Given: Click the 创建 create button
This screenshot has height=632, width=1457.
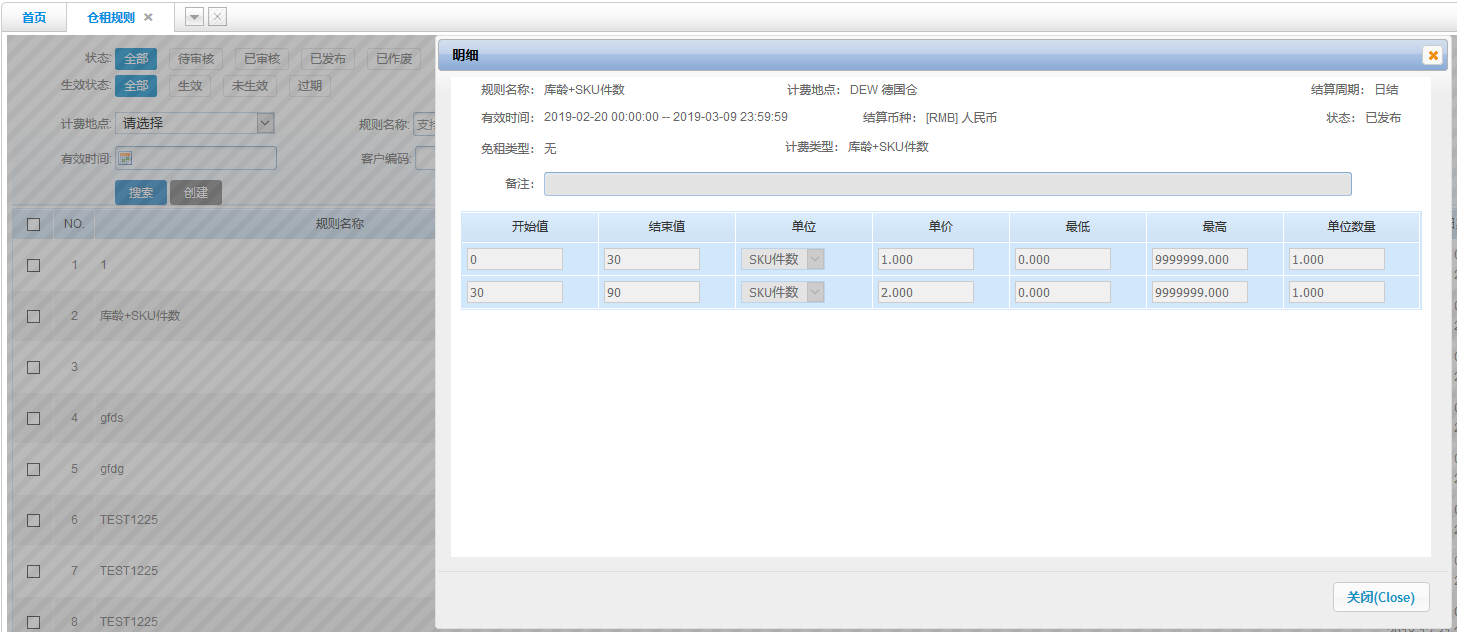Looking at the screenshot, I should click(x=195, y=193).
